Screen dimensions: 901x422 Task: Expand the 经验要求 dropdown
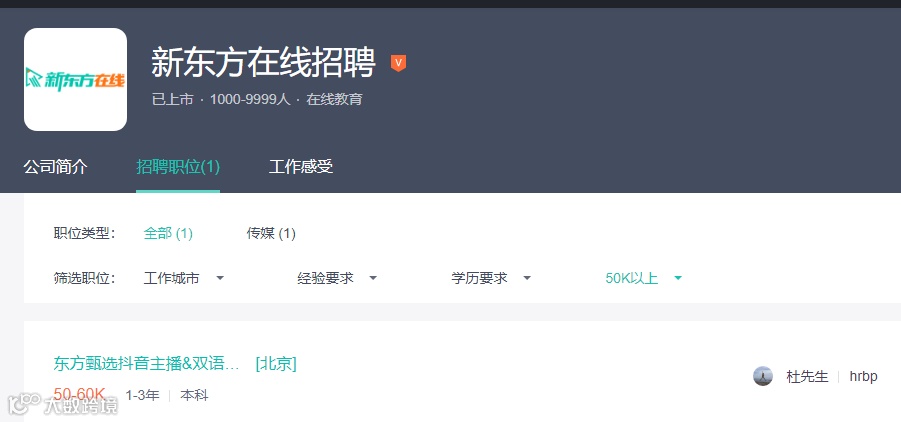[337, 279]
